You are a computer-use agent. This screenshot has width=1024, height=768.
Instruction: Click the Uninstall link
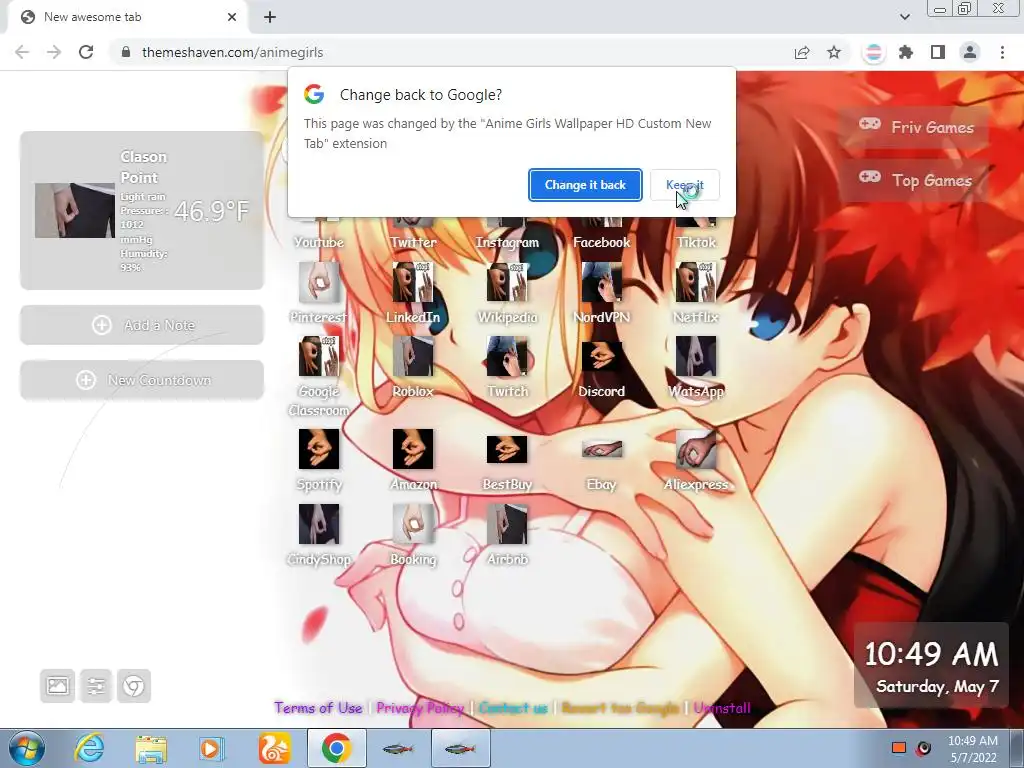pyautogui.click(x=722, y=708)
